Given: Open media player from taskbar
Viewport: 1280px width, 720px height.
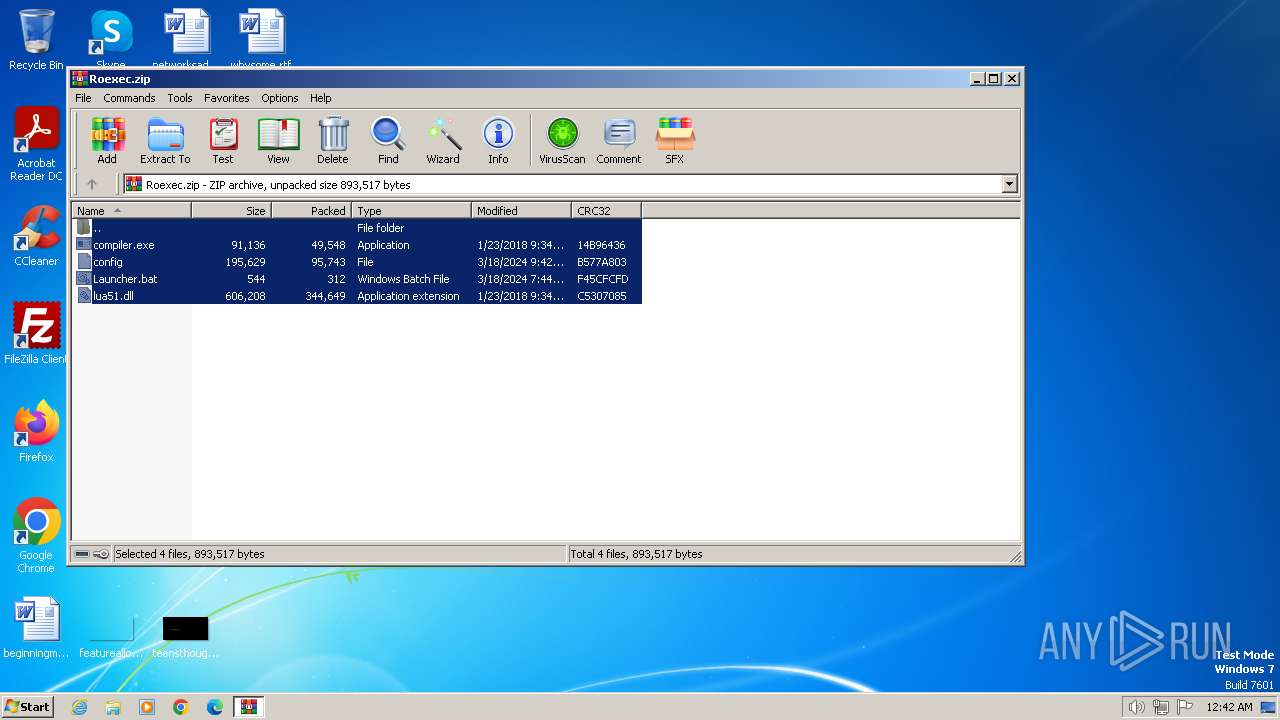Looking at the screenshot, I should pyautogui.click(x=147, y=707).
